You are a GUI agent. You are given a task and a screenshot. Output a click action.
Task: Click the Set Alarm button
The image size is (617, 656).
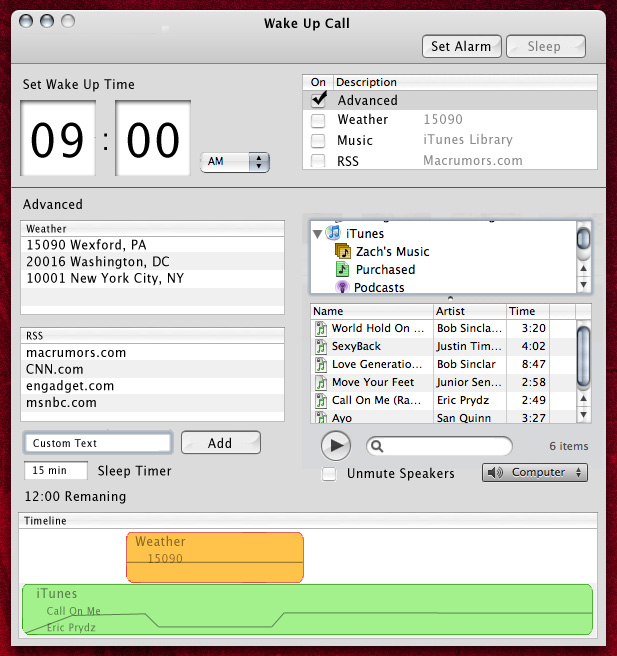pos(461,46)
